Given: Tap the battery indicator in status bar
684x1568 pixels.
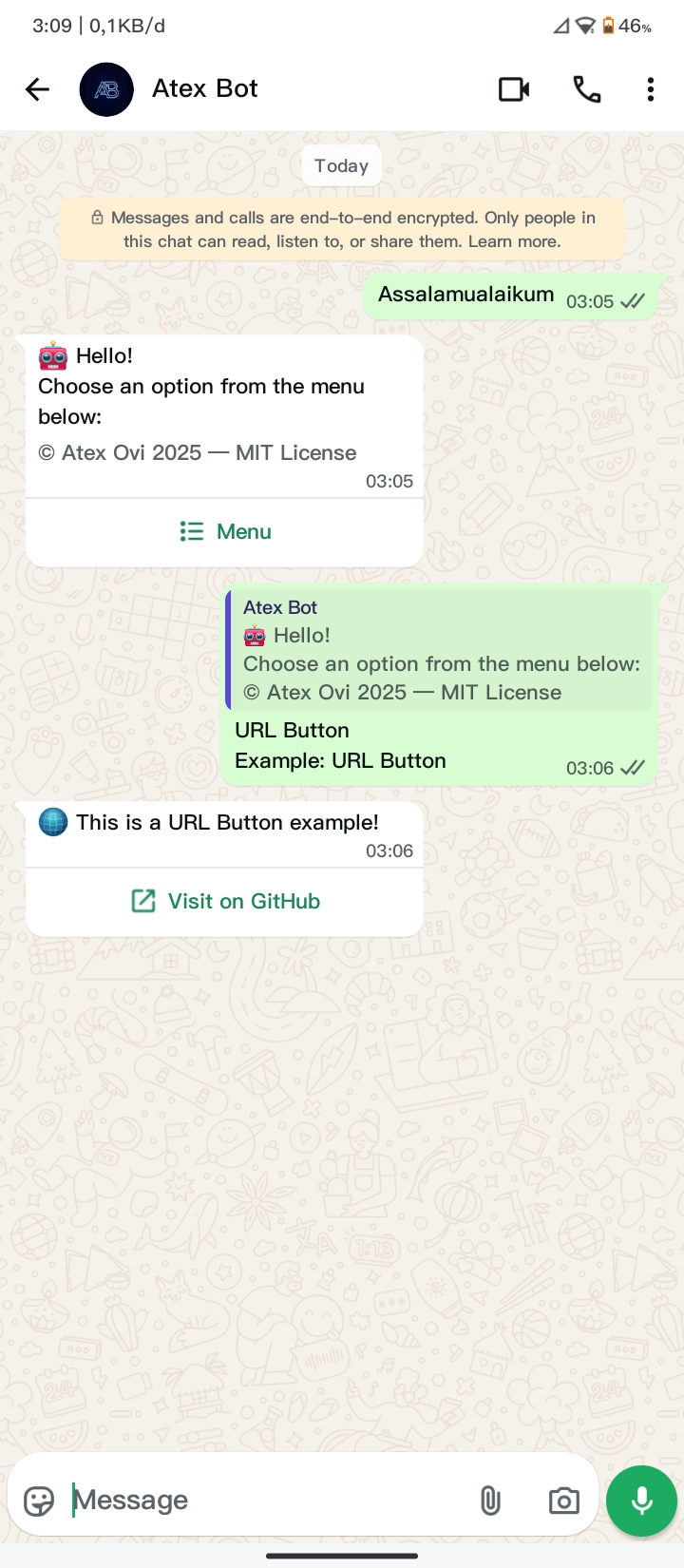Looking at the screenshot, I should point(608,26).
